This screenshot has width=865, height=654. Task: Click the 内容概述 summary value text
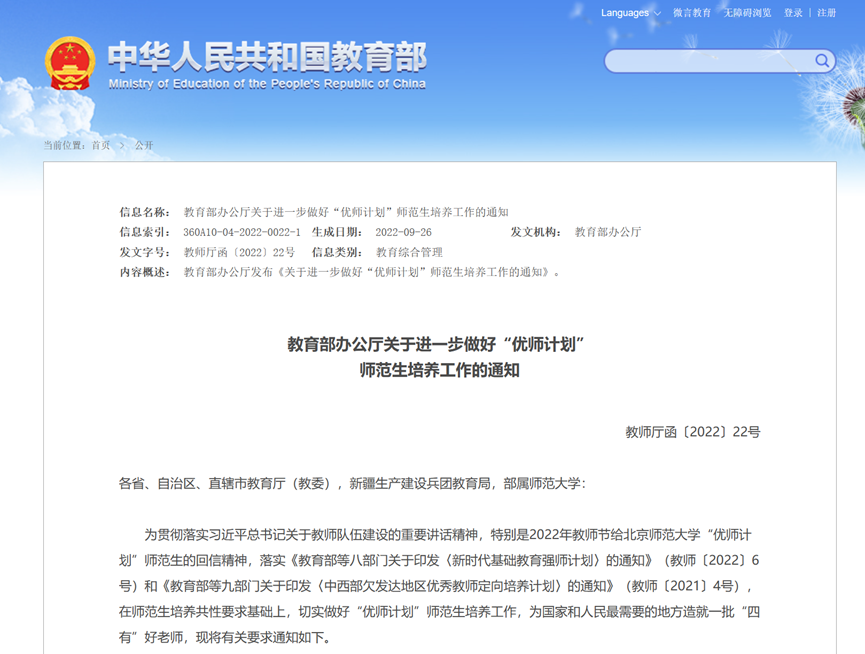tap(371, 272)
